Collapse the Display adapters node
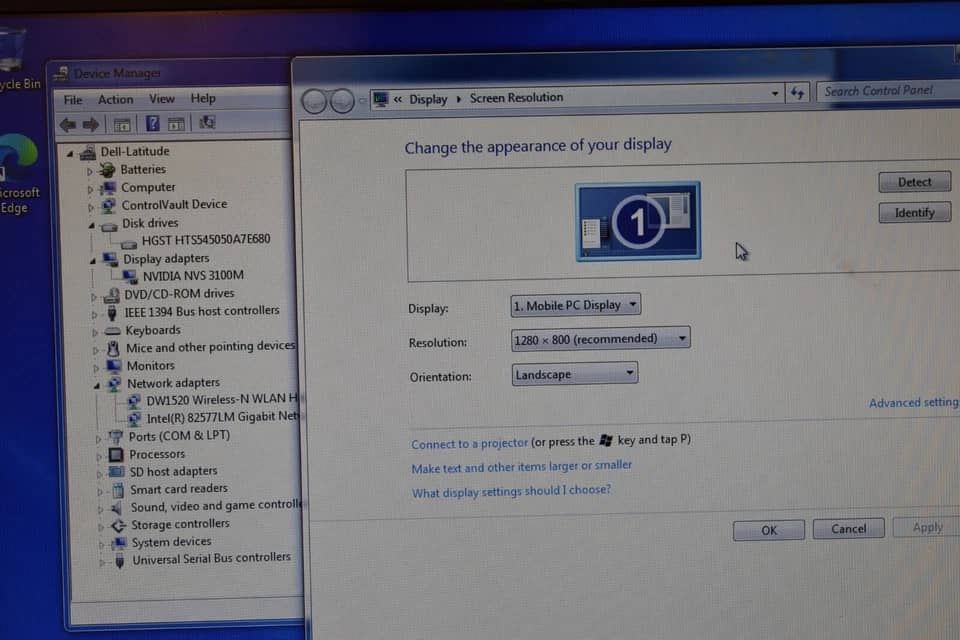 coord(93,261)
